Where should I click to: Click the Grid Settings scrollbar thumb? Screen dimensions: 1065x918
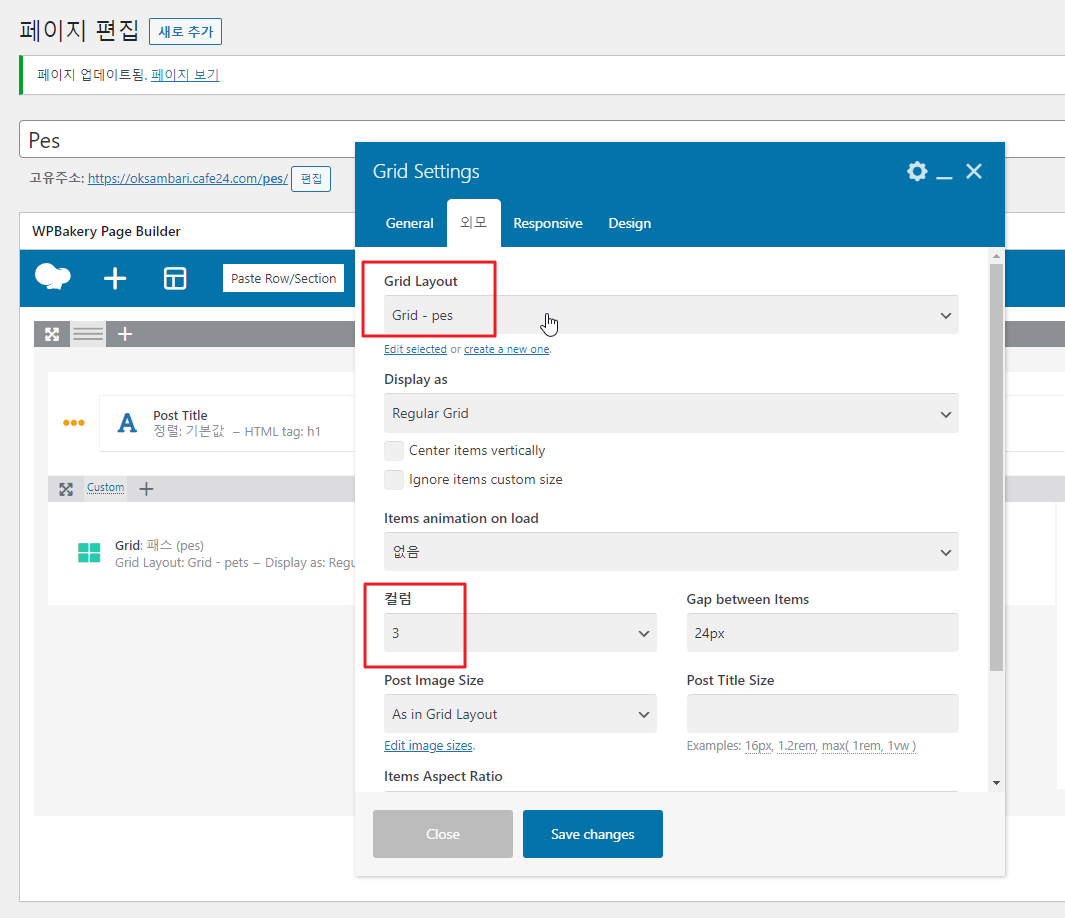(x=996, y=467)
